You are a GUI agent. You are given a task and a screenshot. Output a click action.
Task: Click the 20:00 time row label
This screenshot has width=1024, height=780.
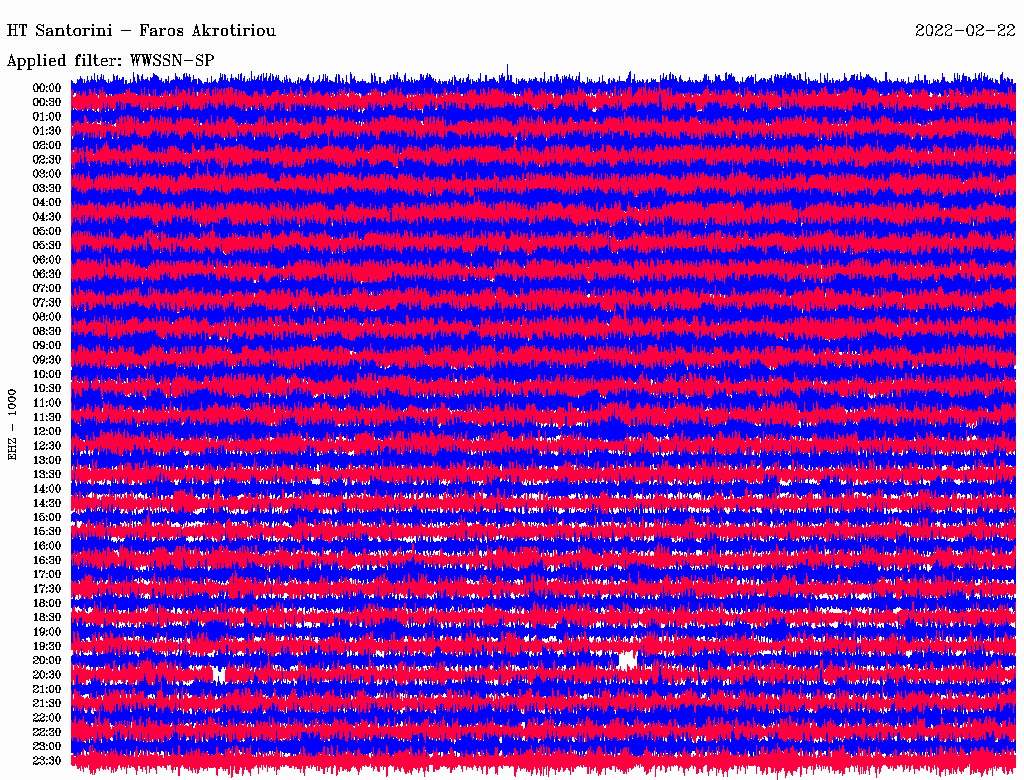coord(47,660)
